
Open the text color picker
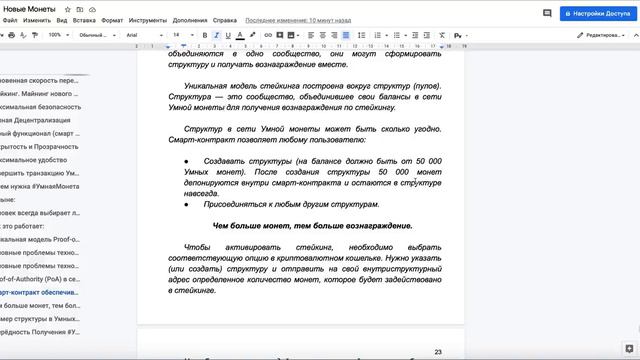(240, 36)
